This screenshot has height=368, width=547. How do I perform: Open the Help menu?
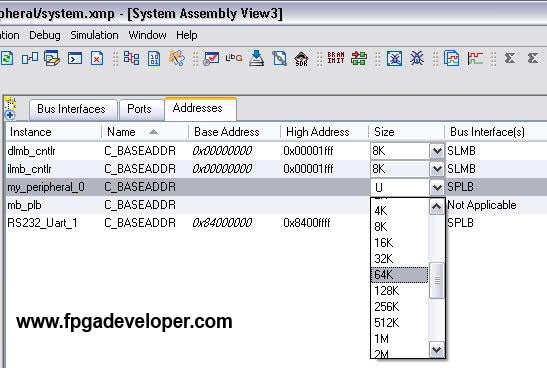(x=187, y=35)
